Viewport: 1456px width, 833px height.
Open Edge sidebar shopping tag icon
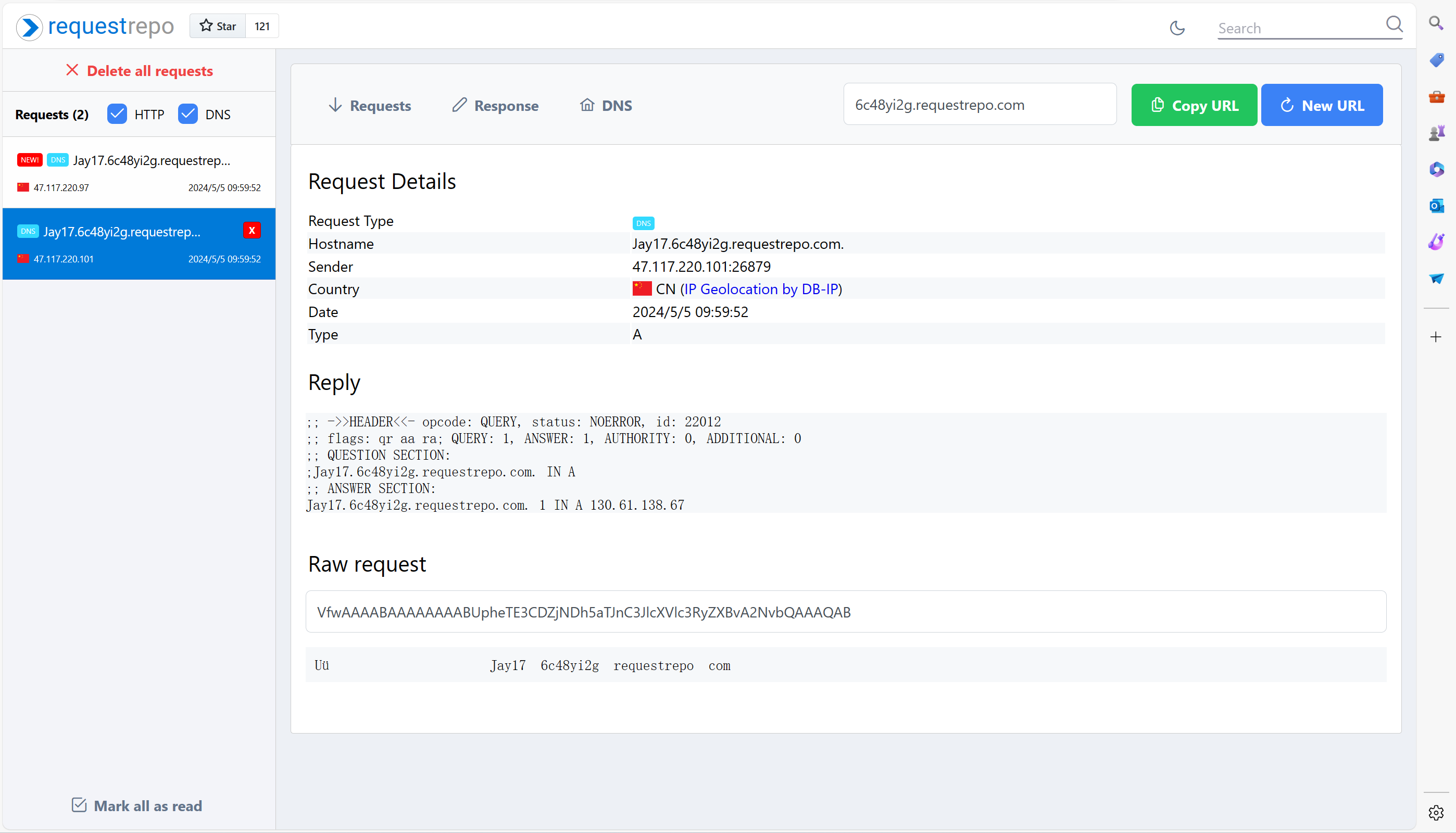tap(1436, 59)
